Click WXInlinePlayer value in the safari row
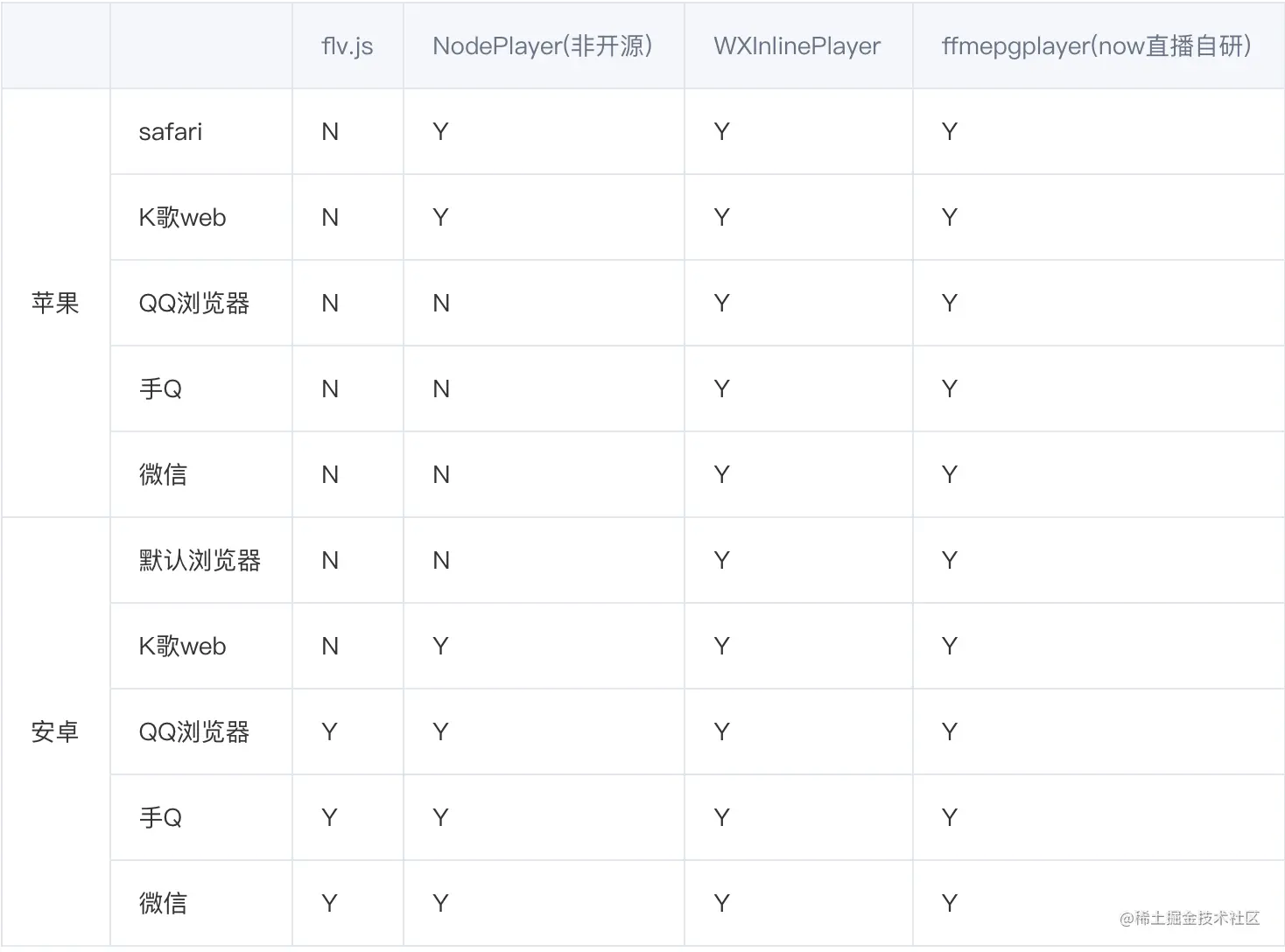 (721, 132)
